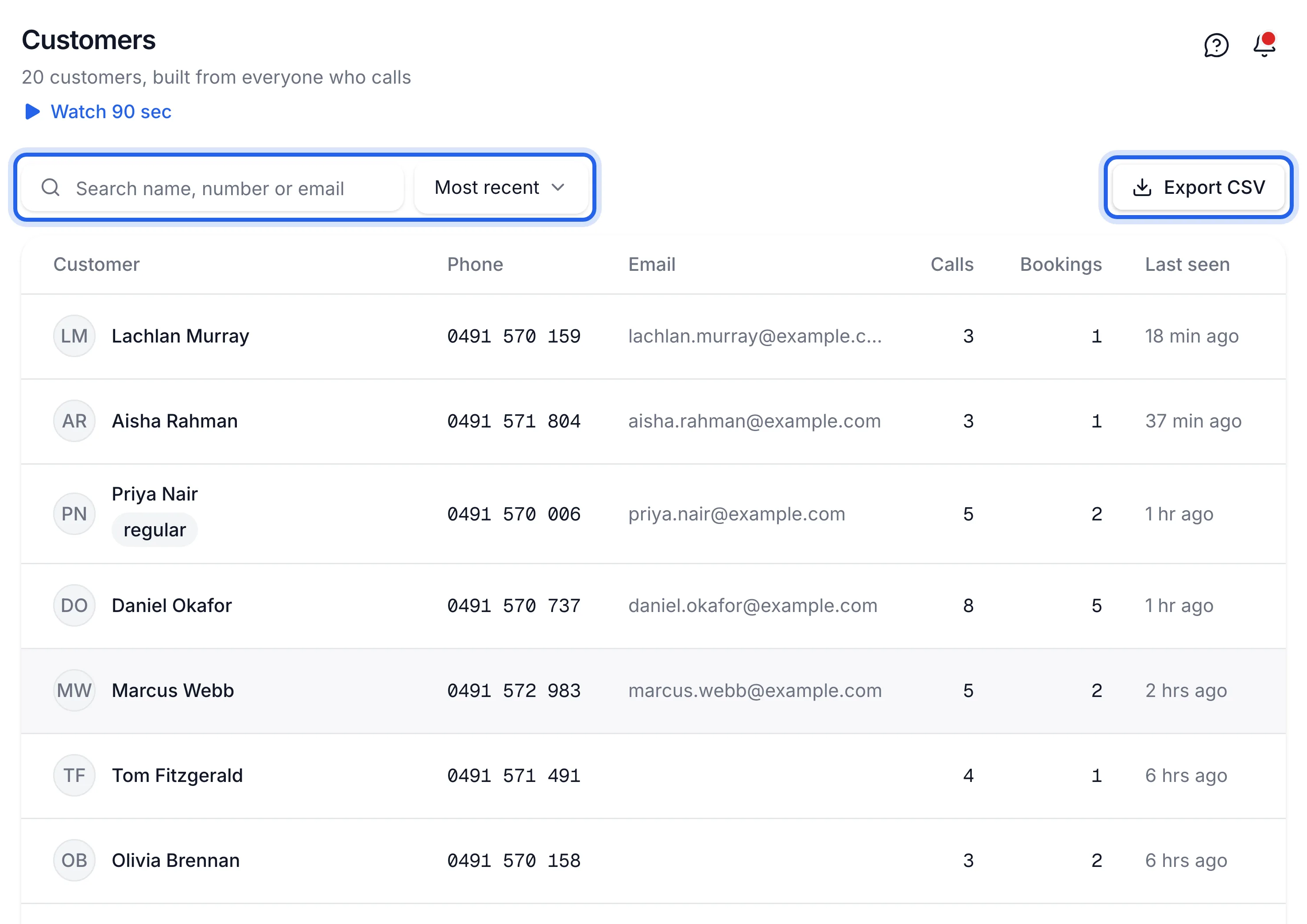Select the Tom Fitzgerald name
The width and height of the screenshot is (1307, 924).
(178, 775)
